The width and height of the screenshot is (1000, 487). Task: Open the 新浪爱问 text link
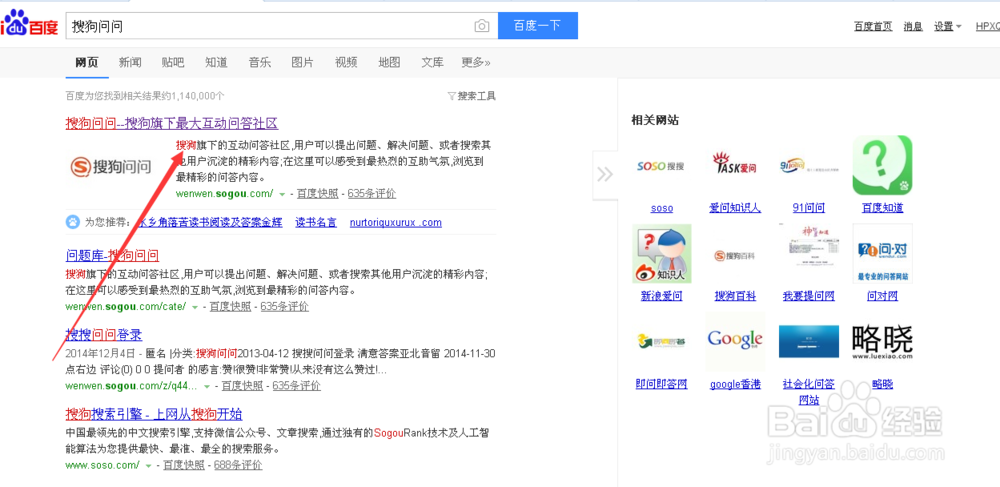tap(661, 296)
